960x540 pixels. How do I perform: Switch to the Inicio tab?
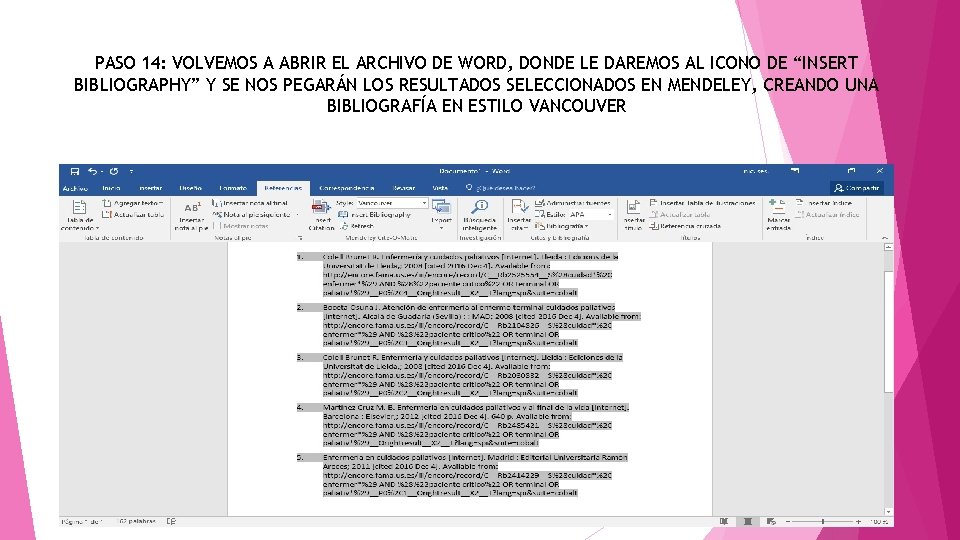pos(111,188)
